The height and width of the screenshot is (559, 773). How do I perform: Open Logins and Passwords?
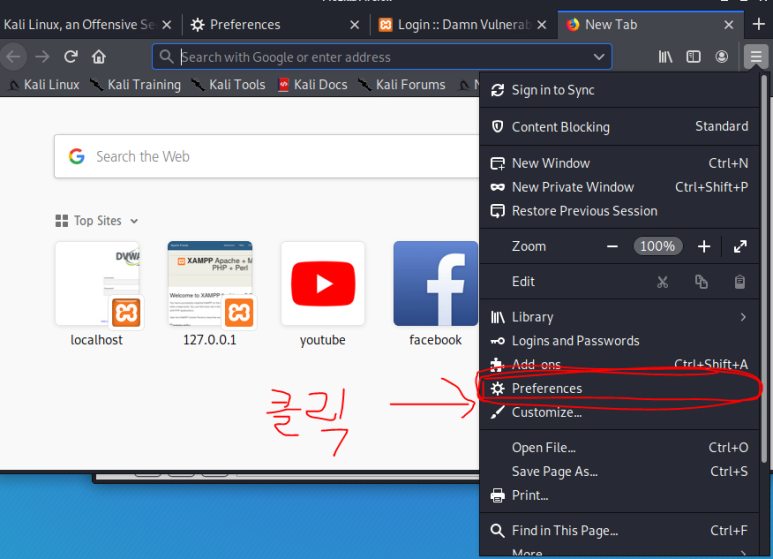(x=619, y=341)
